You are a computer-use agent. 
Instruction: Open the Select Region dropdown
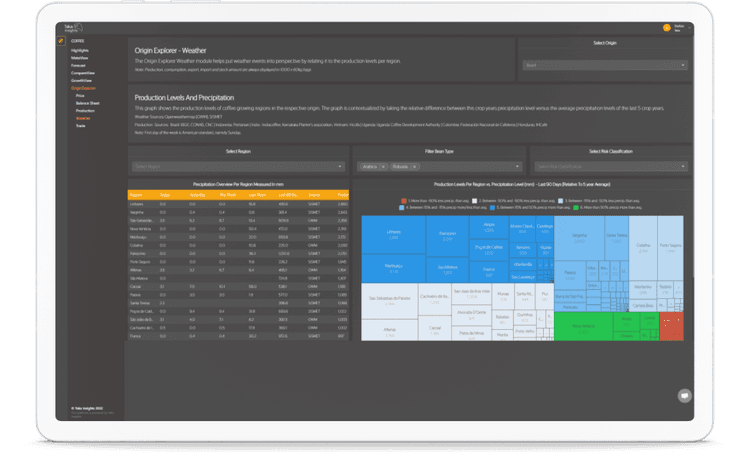tap(238, 167)
